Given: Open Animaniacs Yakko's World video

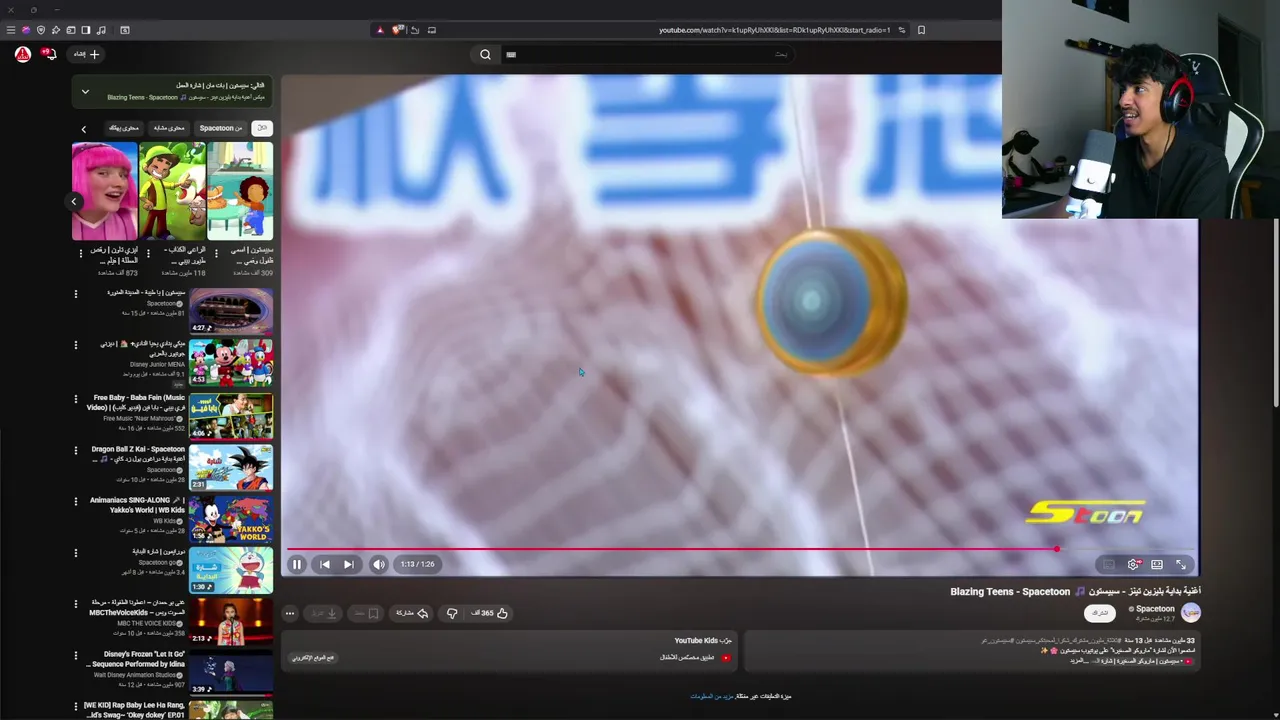Looking at the screenshot, I should pyautogui.click(x=231, y=519).
